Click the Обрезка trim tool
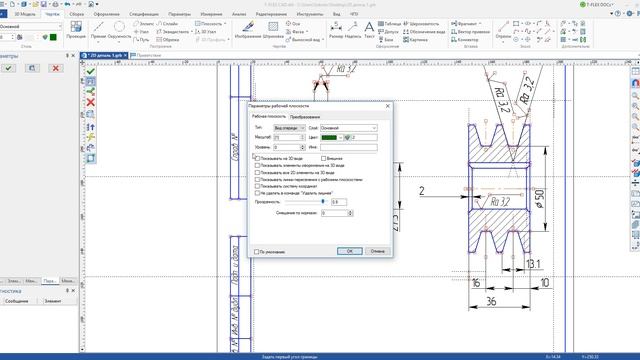This screenshot has width=640, height=360. click(168, 40)
